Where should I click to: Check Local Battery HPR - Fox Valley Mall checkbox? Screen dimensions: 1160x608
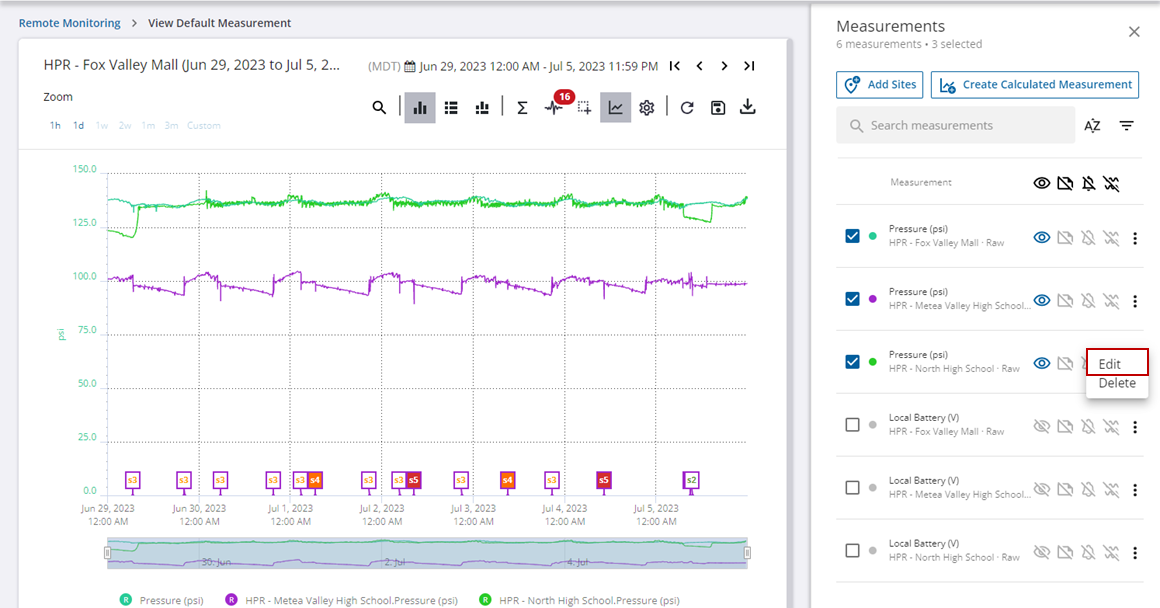click(852, 425)
